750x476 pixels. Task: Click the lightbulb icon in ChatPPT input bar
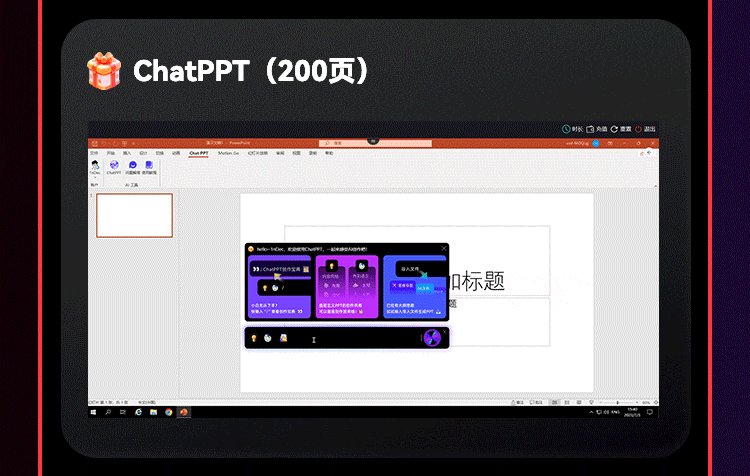(x=254, y=338)
